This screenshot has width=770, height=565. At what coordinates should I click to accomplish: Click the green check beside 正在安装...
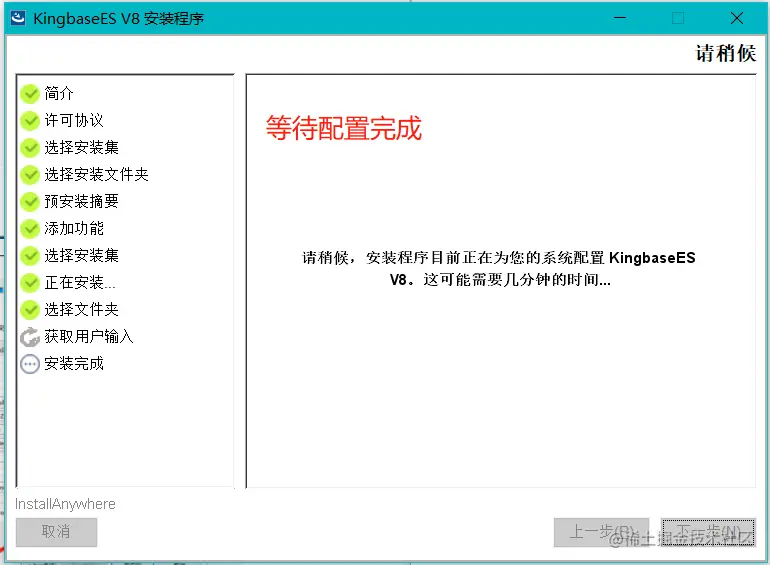(x=30, y=283)
